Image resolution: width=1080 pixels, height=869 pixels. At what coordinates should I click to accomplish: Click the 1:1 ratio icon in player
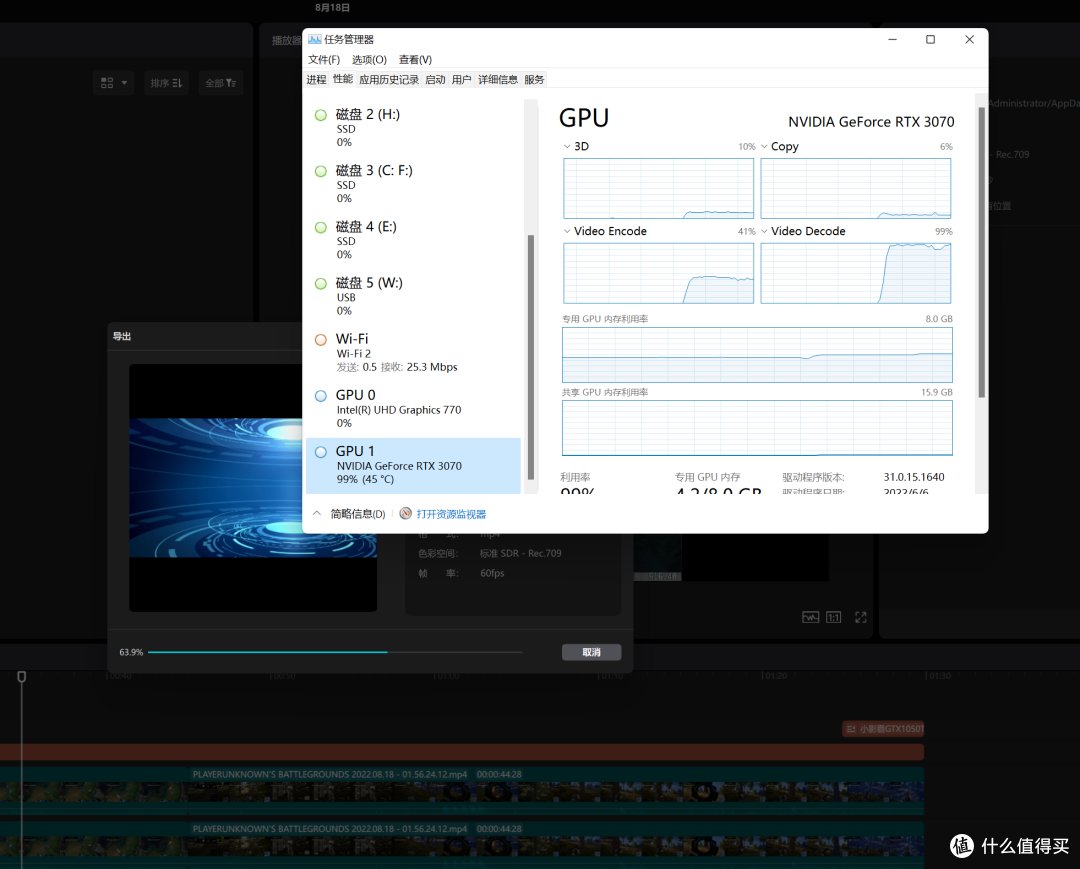[x=833, y=618]
